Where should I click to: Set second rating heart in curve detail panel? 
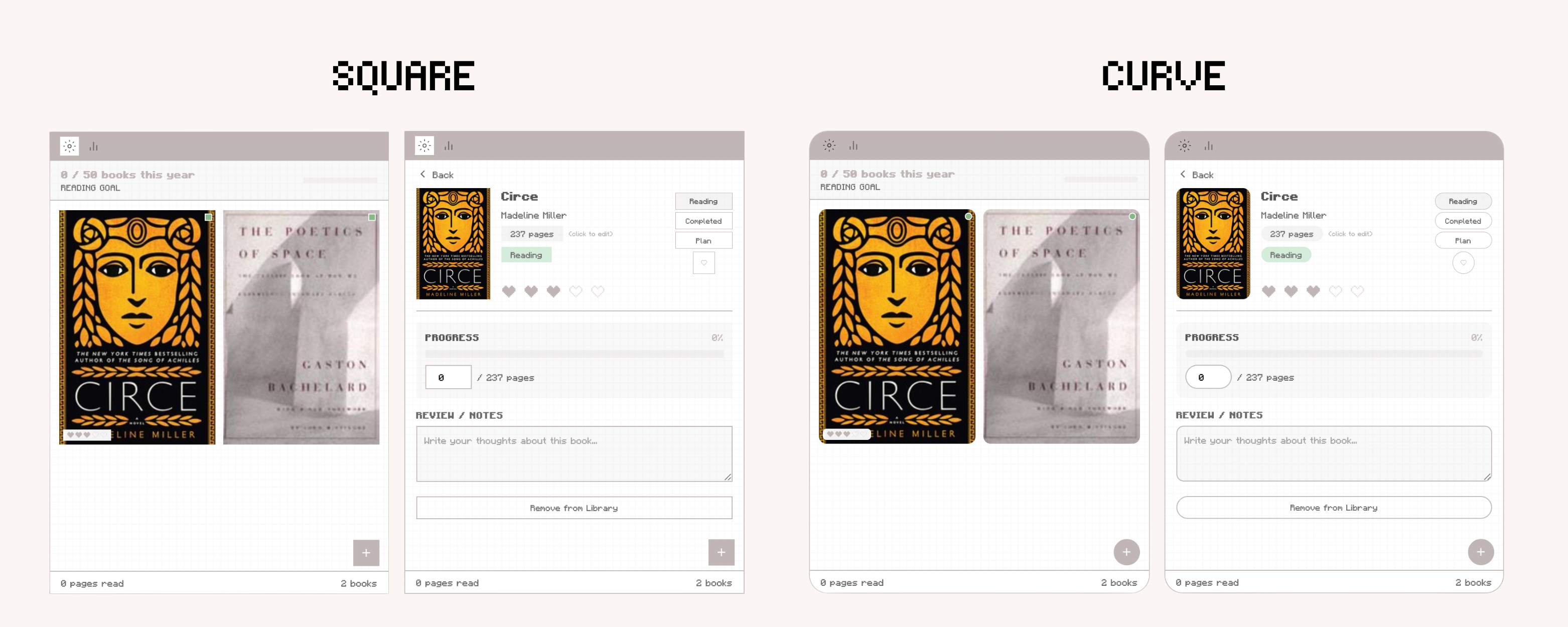(1291, 291)
